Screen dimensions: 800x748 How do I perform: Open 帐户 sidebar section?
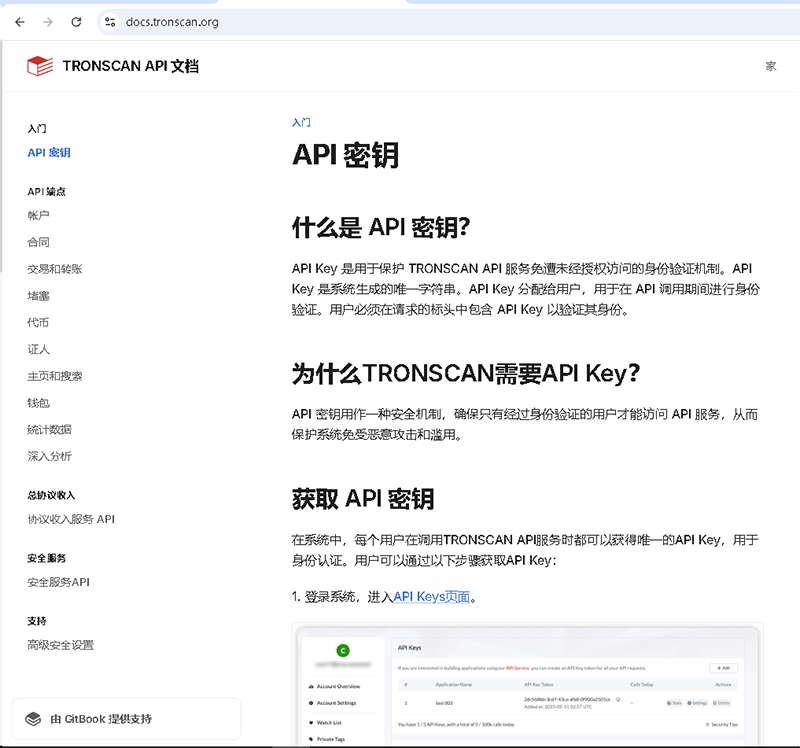tap(39, 215)
